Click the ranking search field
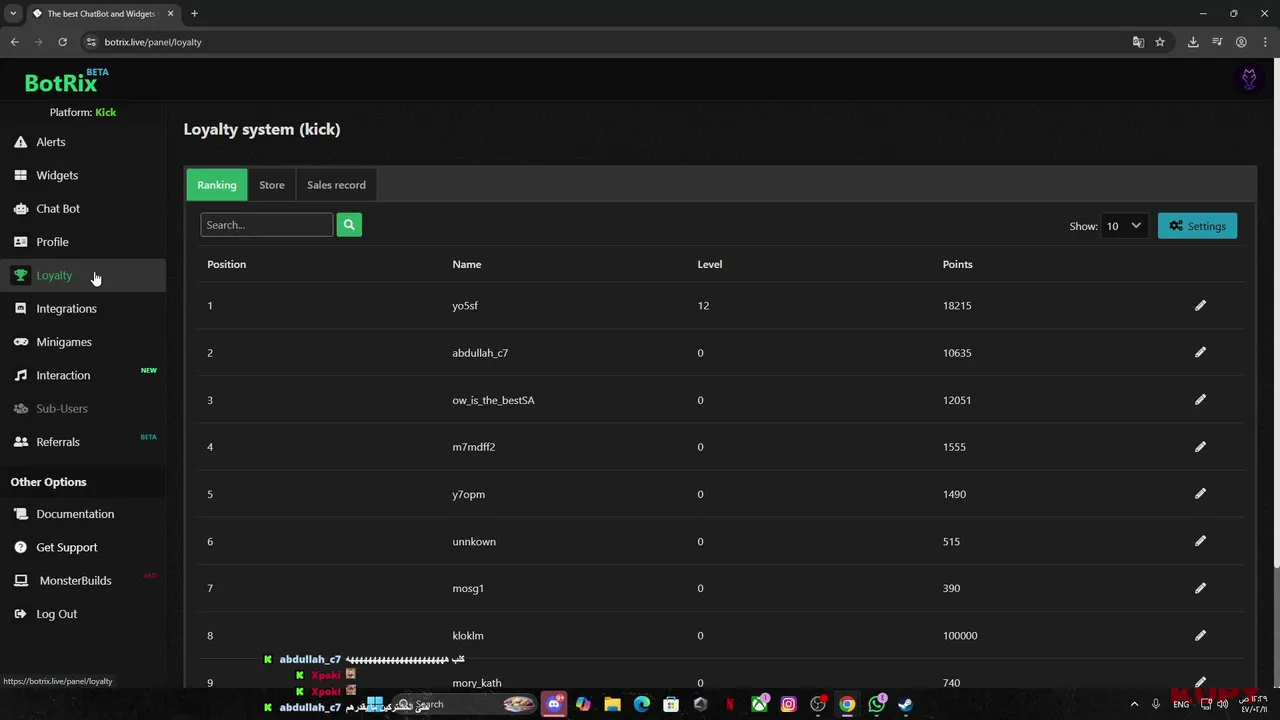The image size is (1280, 720). coord(266,225)
